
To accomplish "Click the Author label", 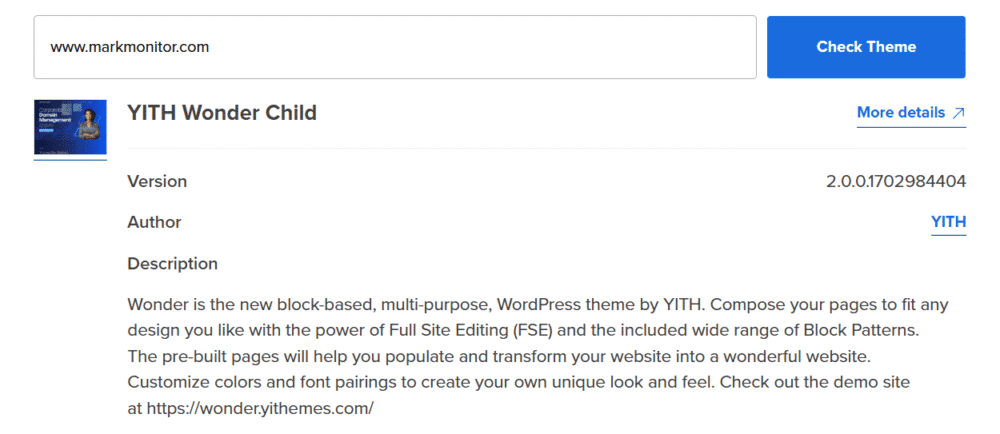I will 154,222.
